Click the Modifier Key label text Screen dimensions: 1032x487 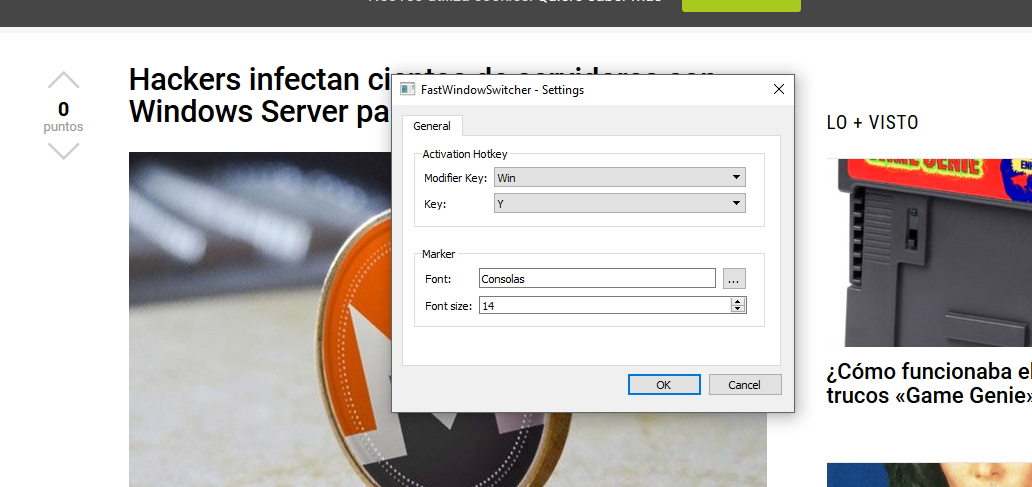(455, 178)
